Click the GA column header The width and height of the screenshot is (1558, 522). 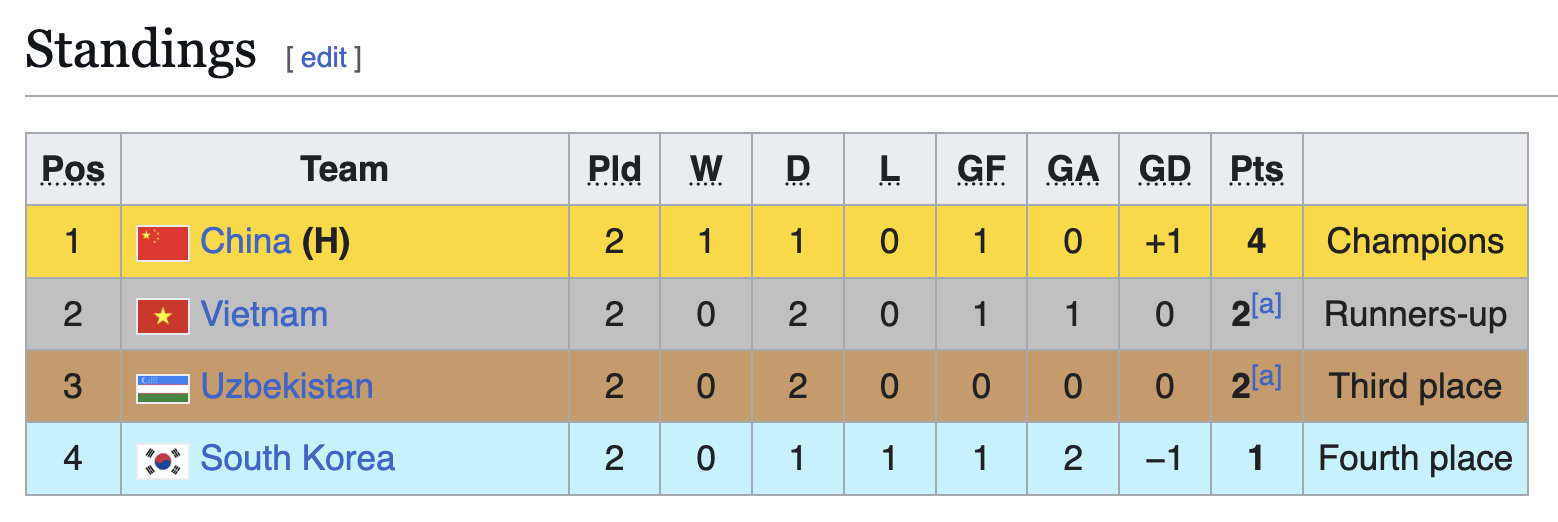[1073, 170]
